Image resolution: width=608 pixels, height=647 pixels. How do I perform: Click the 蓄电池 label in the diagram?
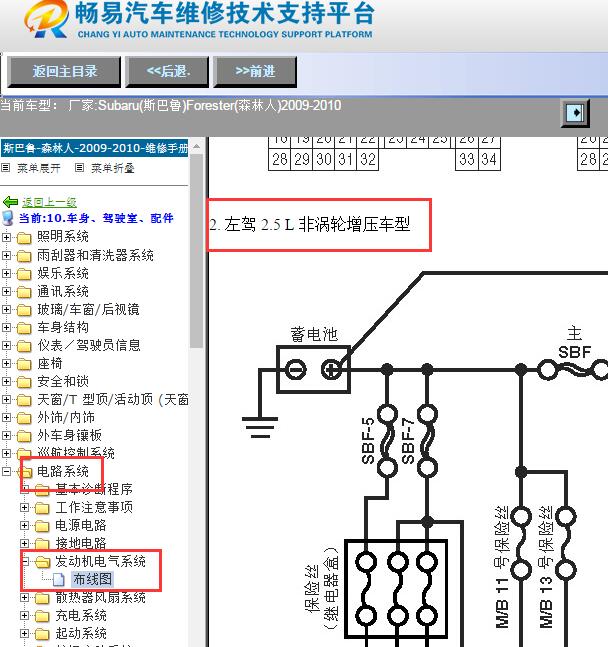click(x=314, y=334)
